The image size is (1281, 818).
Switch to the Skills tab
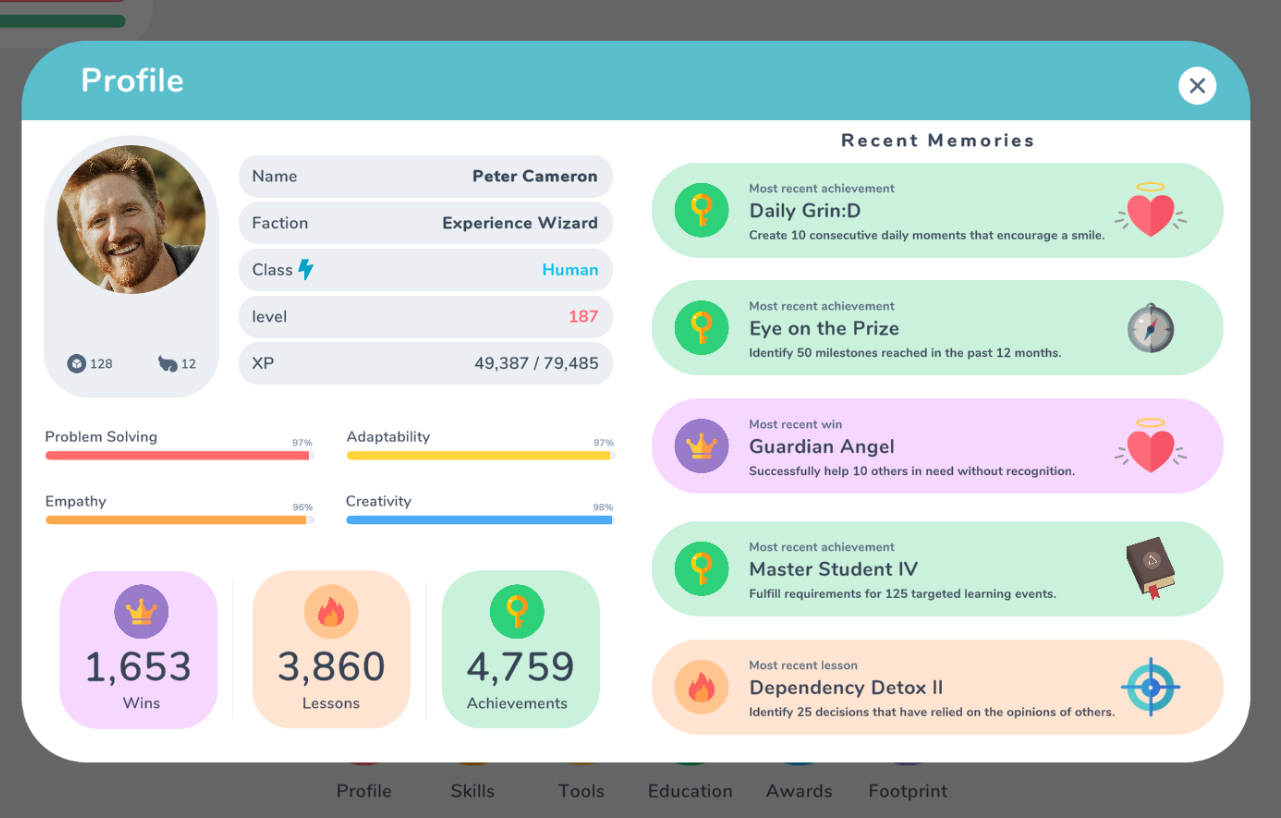(472, 791)
